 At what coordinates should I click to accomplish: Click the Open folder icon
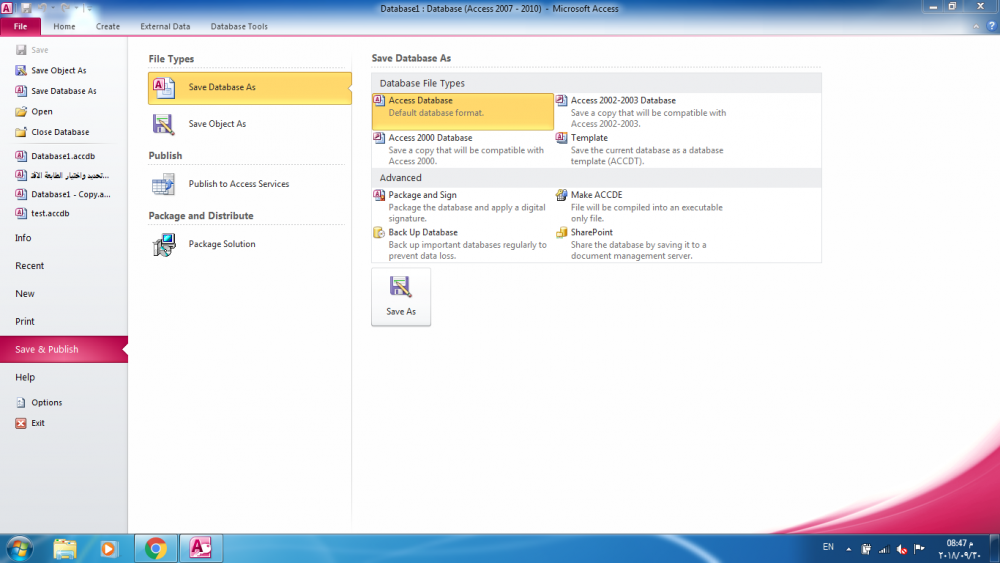pyautogui.click(x=21, y=111)
